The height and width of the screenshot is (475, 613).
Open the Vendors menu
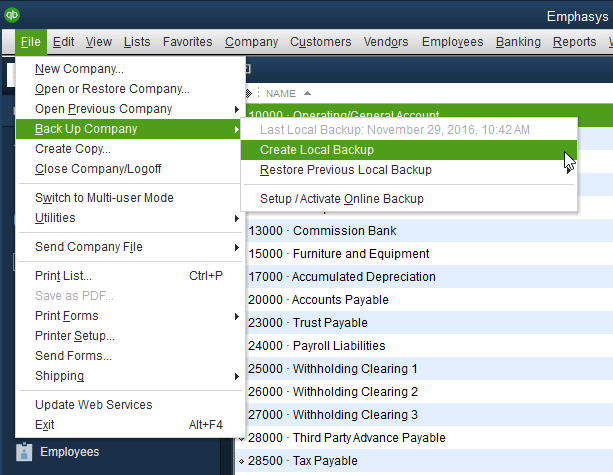point(386,42)
